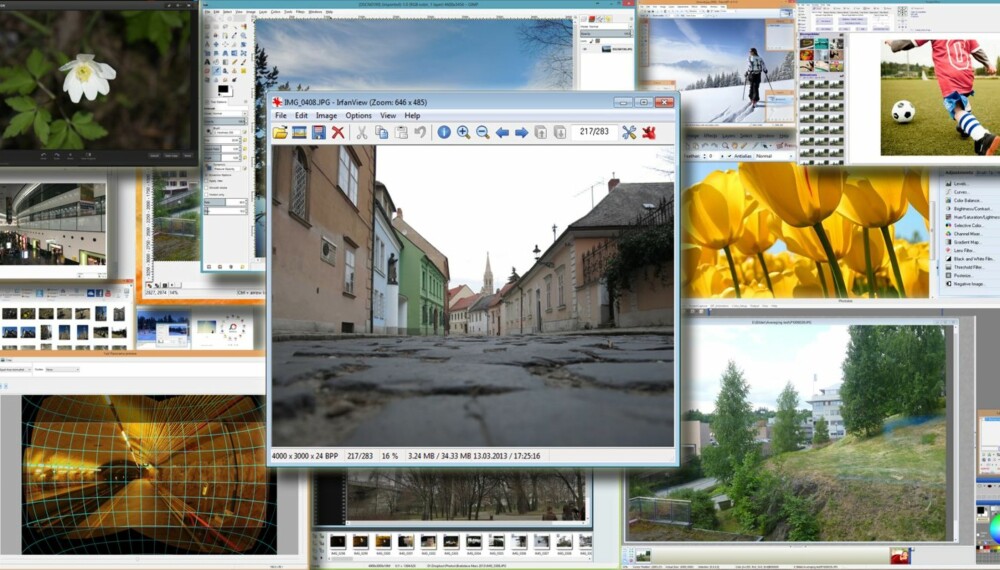Click the previous page icon in IrfanView toolbar
Image resolution: width=1000 pixels, height=570 pixels.
[540, 133]
